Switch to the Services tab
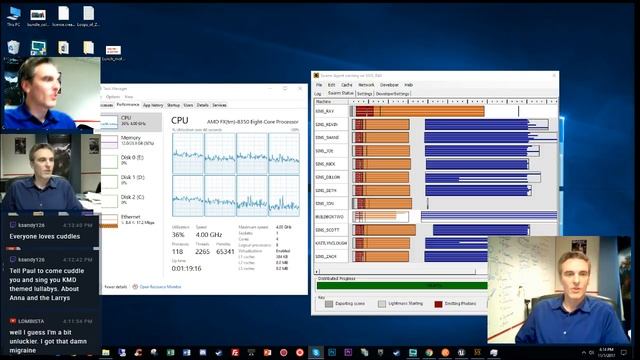The width and height of the screenshot is (640, 360). click(x=219, y=105)
